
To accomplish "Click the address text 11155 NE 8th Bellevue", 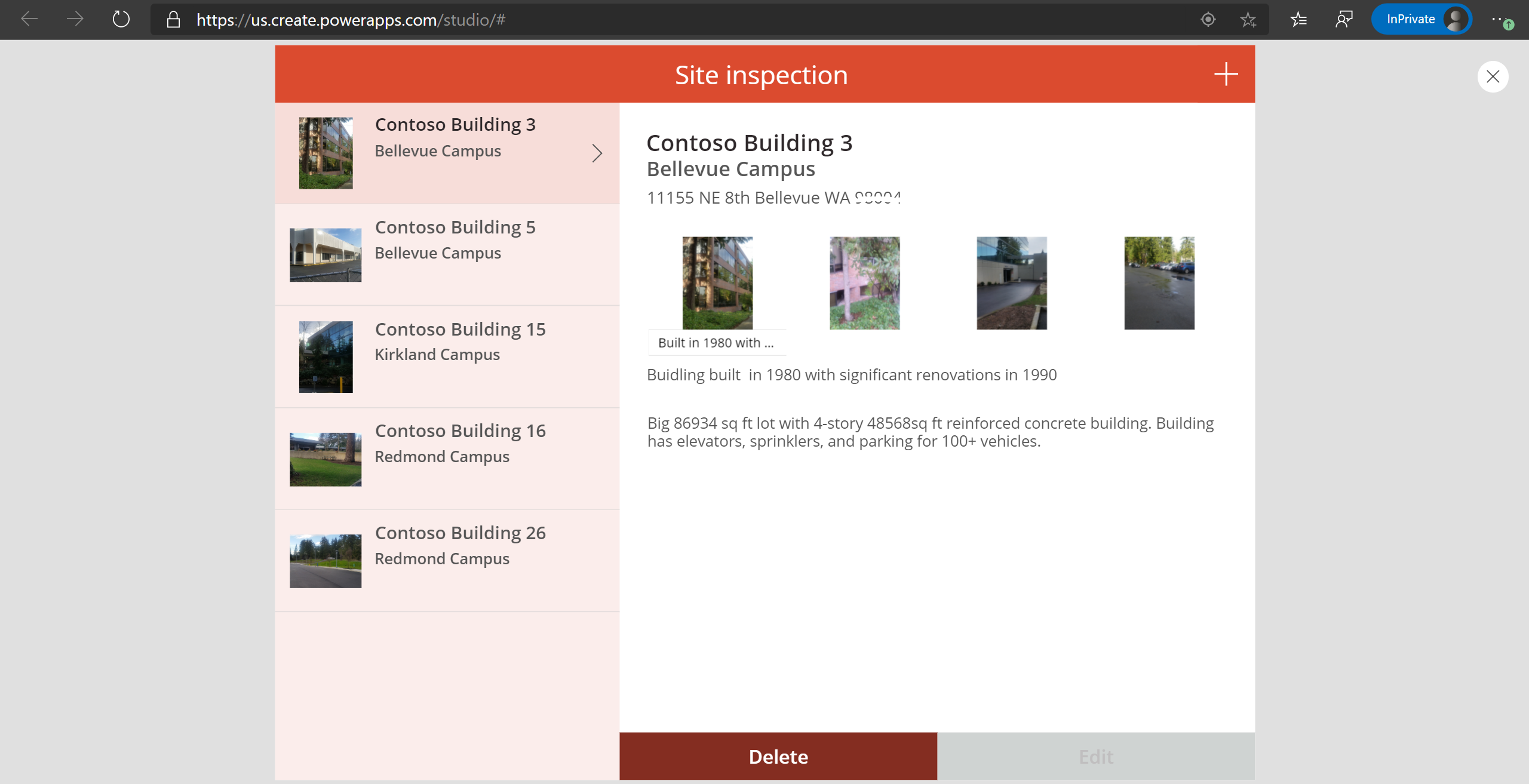I will pyautogui.click(x=774, y=198).
